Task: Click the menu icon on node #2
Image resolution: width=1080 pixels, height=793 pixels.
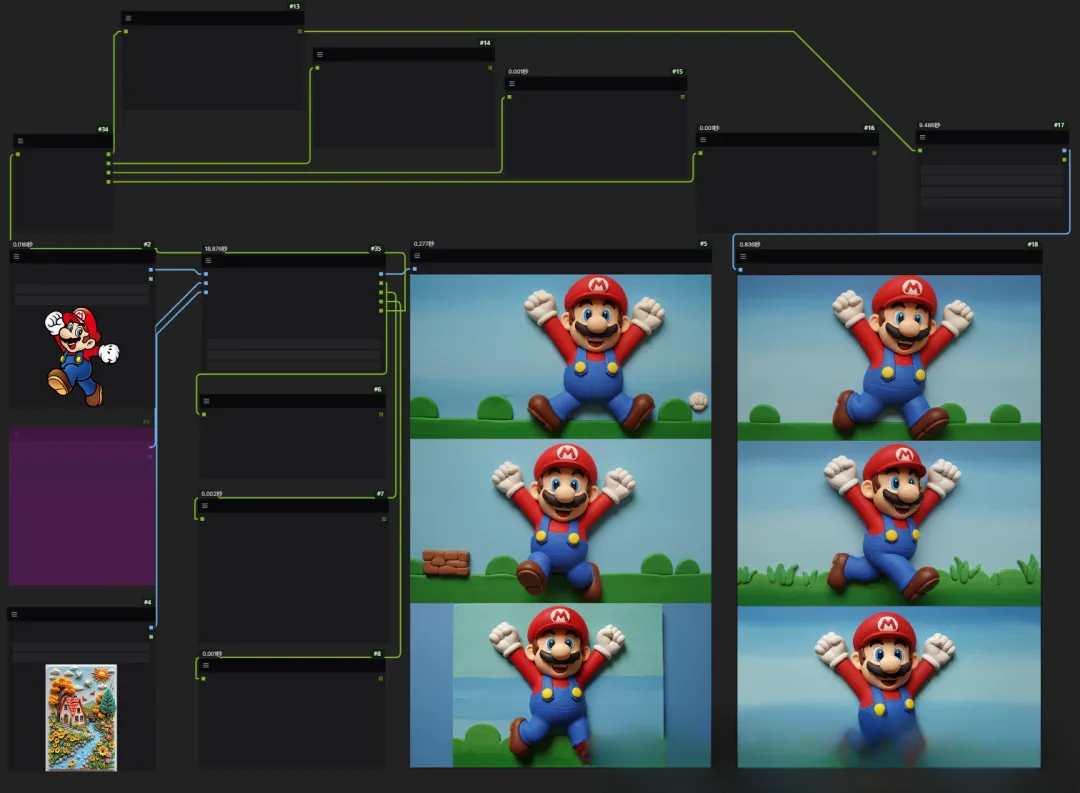Action: pos(16,257)
